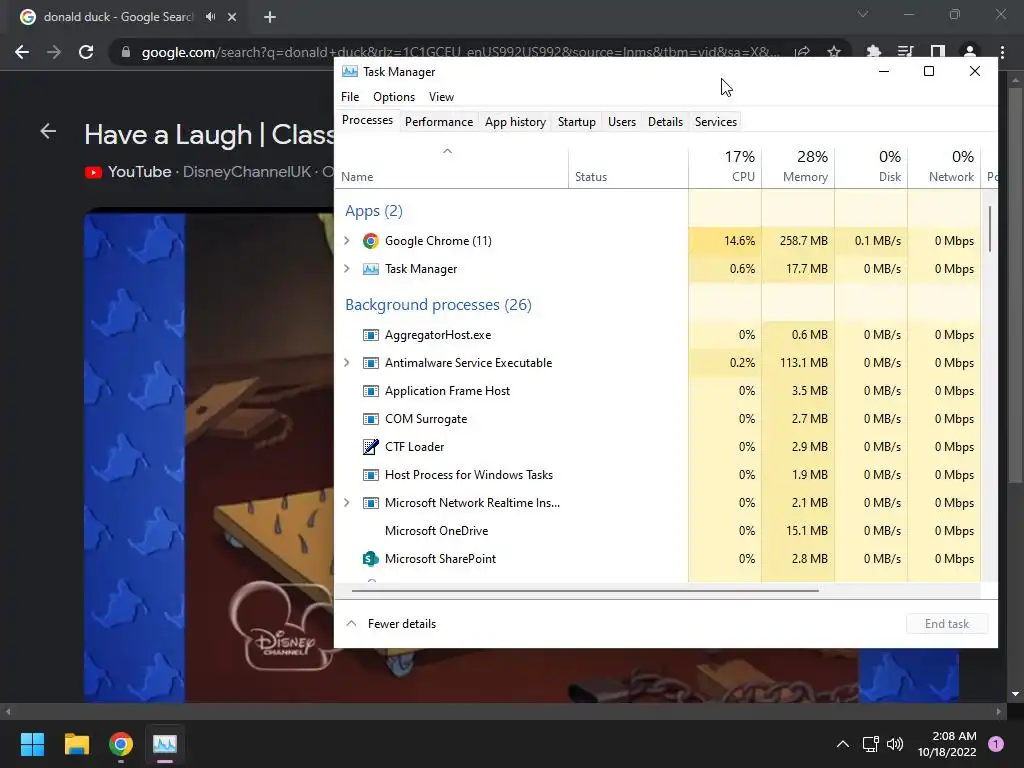Sort by the Memory column header
1024x768 pixels.
click(x=798, y=166)
